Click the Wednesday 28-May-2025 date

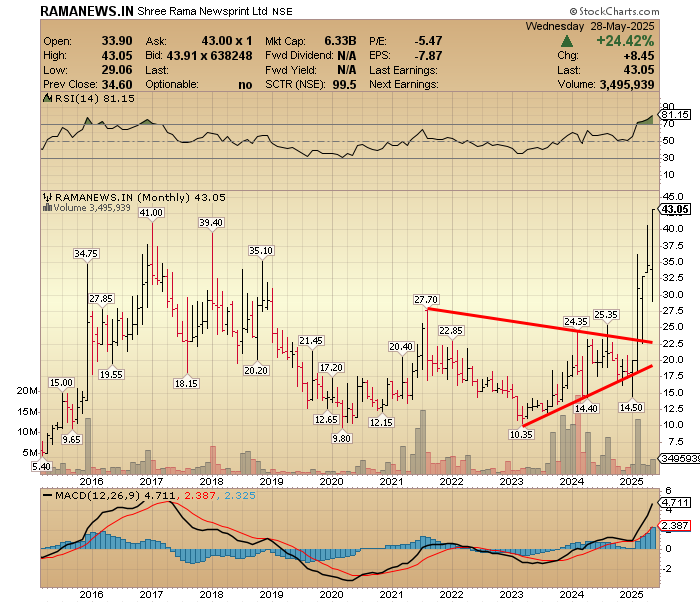point(590,26)
